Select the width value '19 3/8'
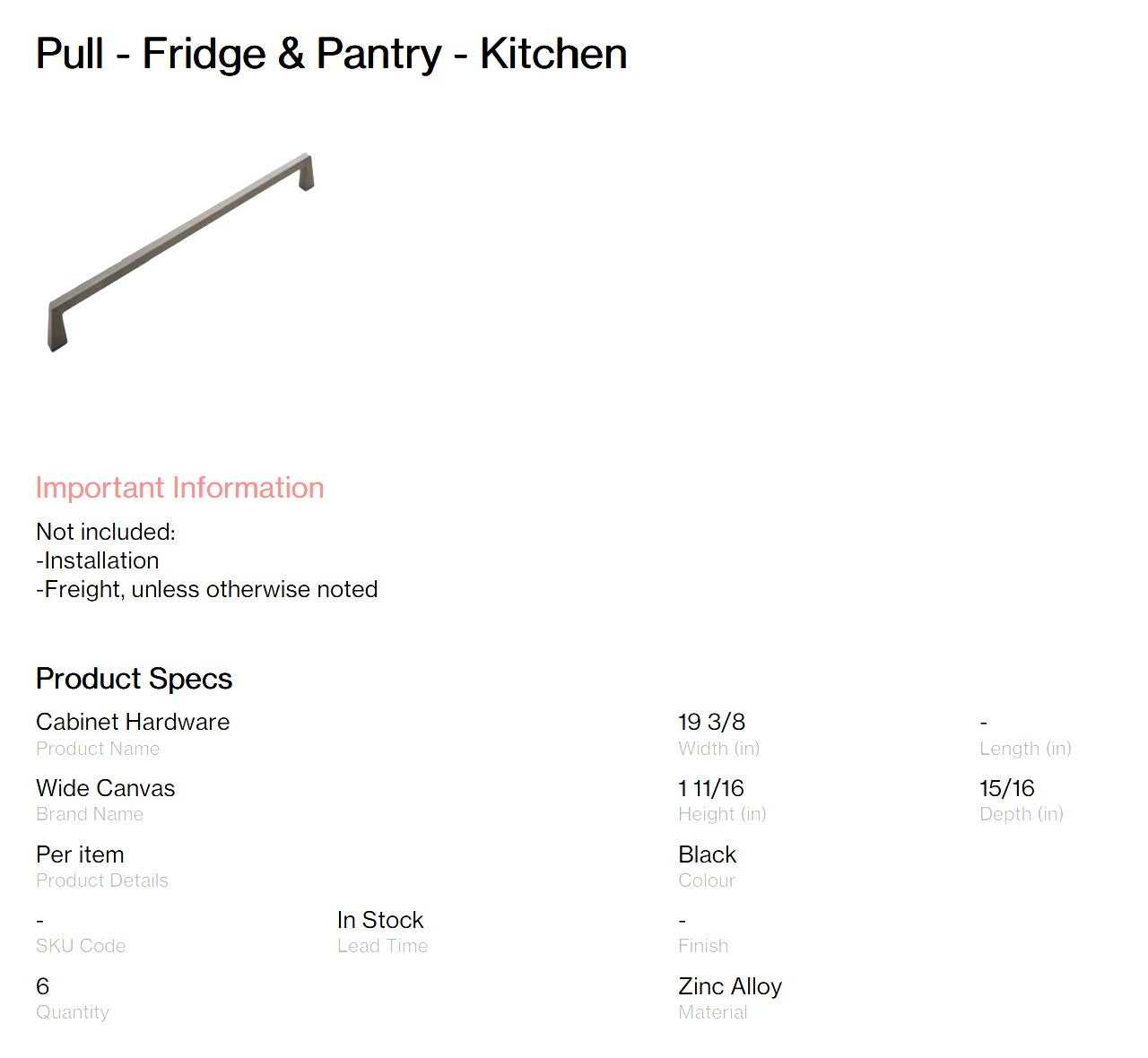 tap(711, 722)
